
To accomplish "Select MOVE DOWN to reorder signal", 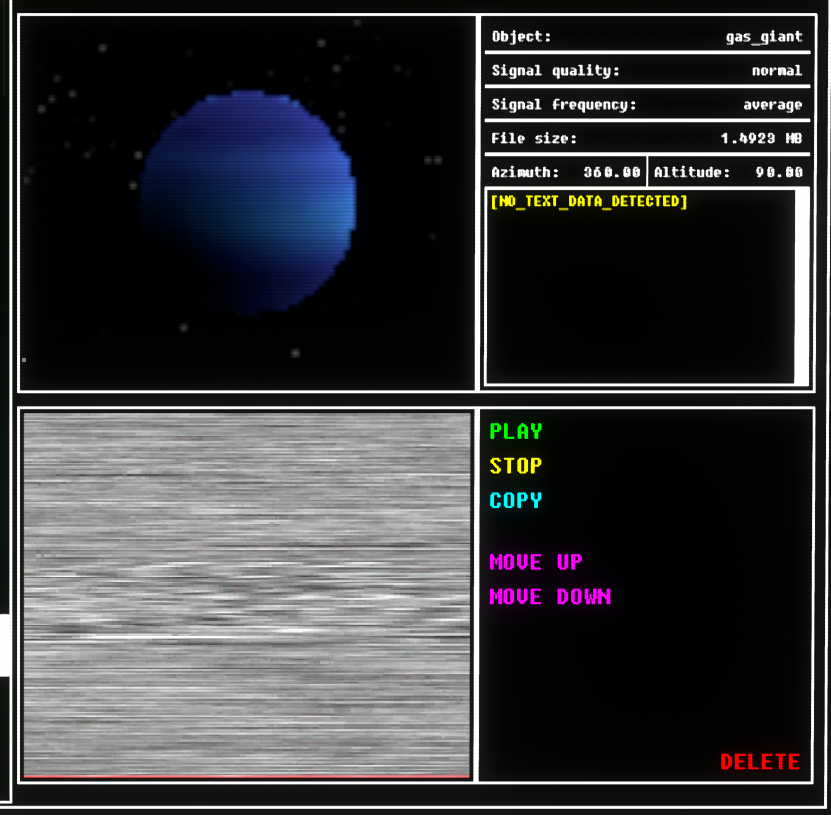I will coord(549,597).
